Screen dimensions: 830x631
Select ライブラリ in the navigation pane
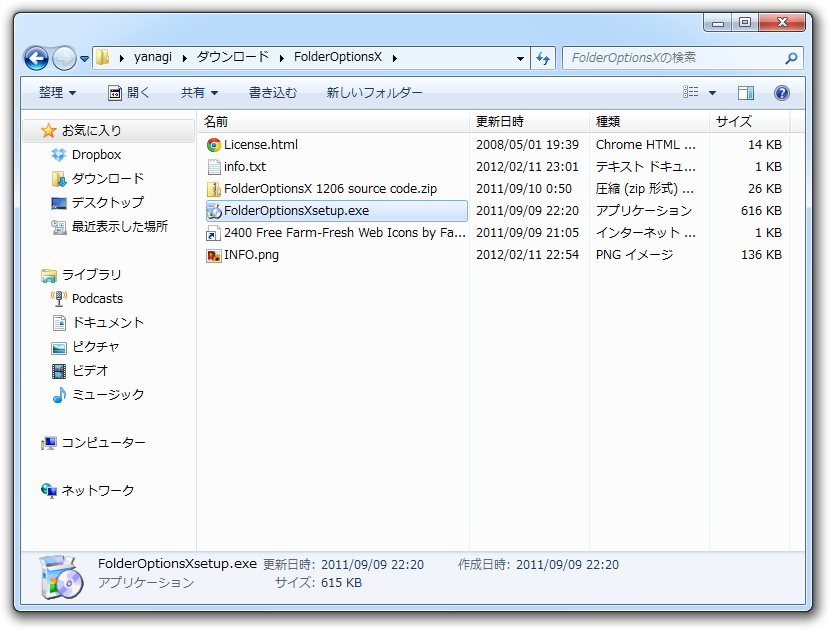[92, 275]
